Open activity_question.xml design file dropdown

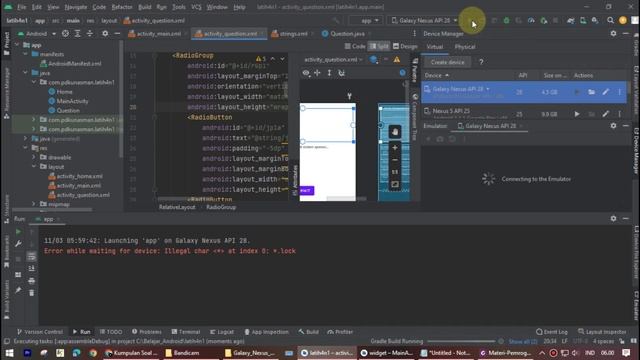[x=333, y=60]
